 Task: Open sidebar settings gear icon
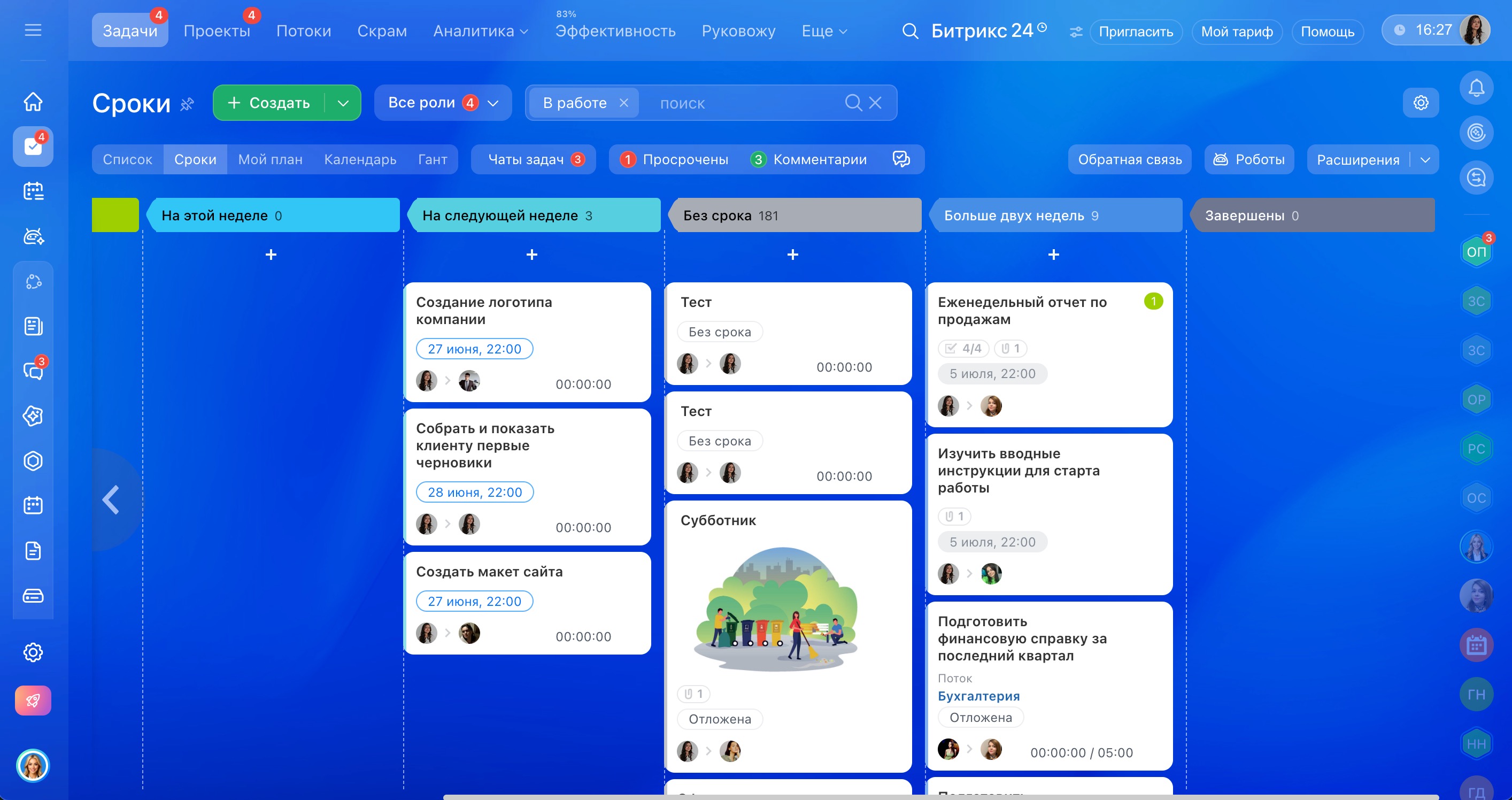pos(33,652)
